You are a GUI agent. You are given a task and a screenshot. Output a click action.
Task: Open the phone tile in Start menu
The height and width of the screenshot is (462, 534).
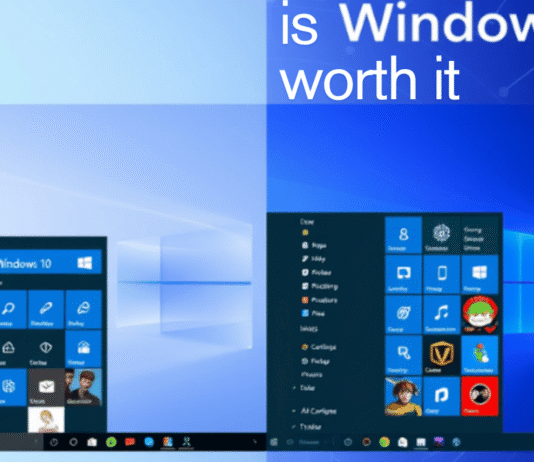441,274
